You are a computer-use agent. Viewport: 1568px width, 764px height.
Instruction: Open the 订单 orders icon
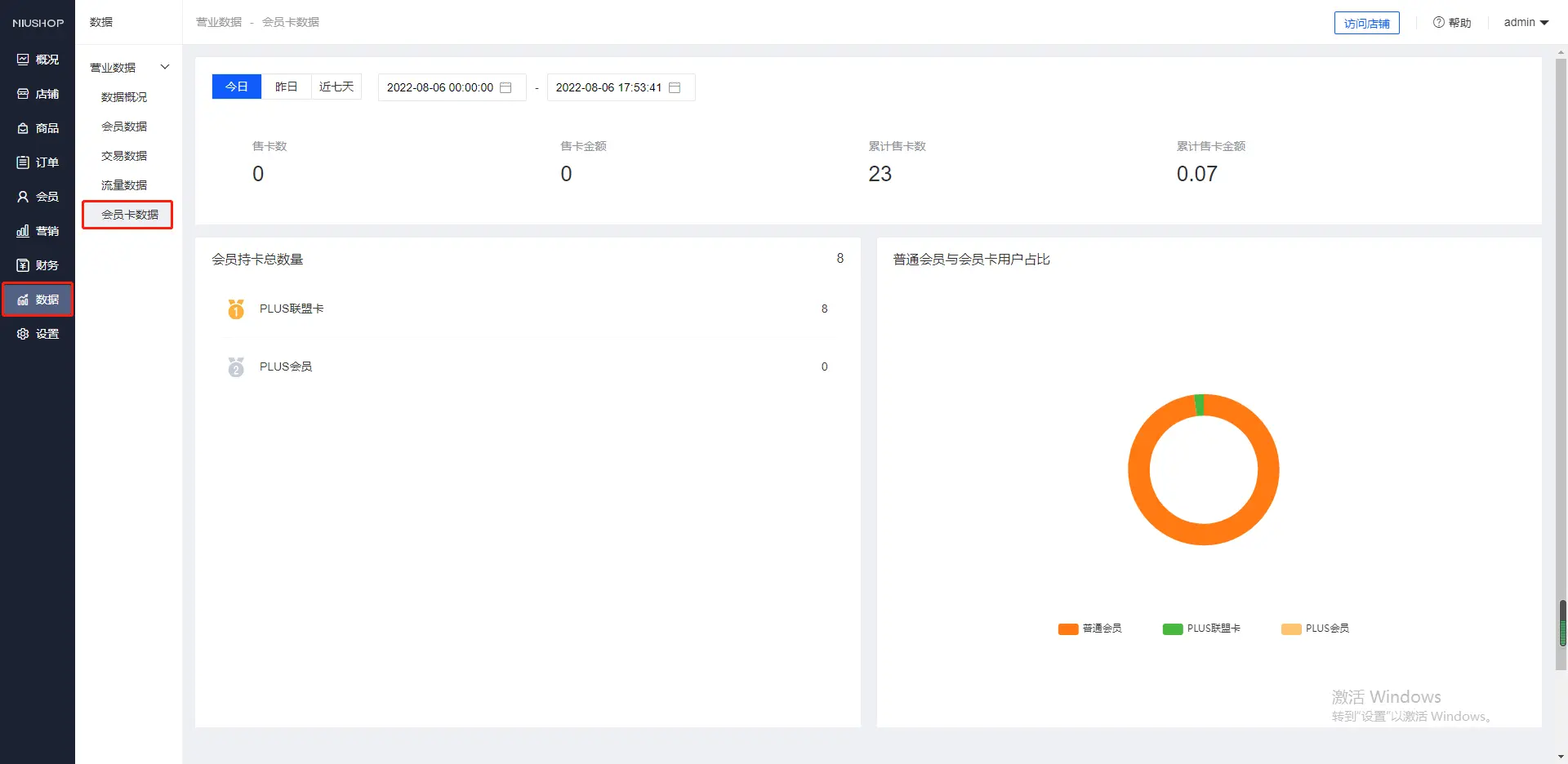click(23, 162)
